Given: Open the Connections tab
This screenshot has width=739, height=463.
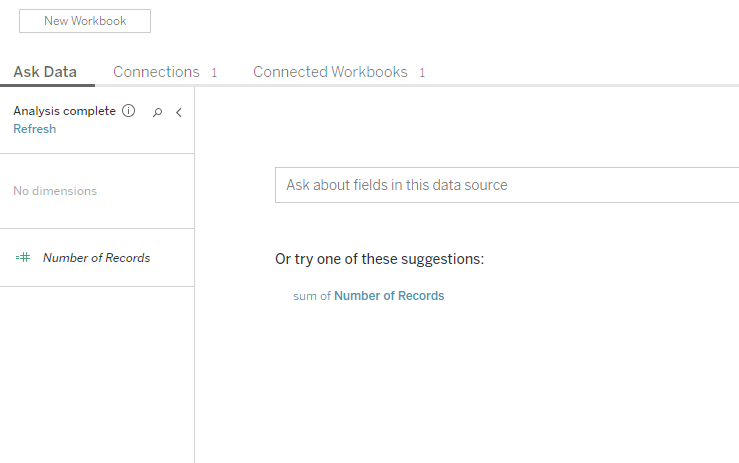Looking at the screenshot, I should [x=156, y=72].
